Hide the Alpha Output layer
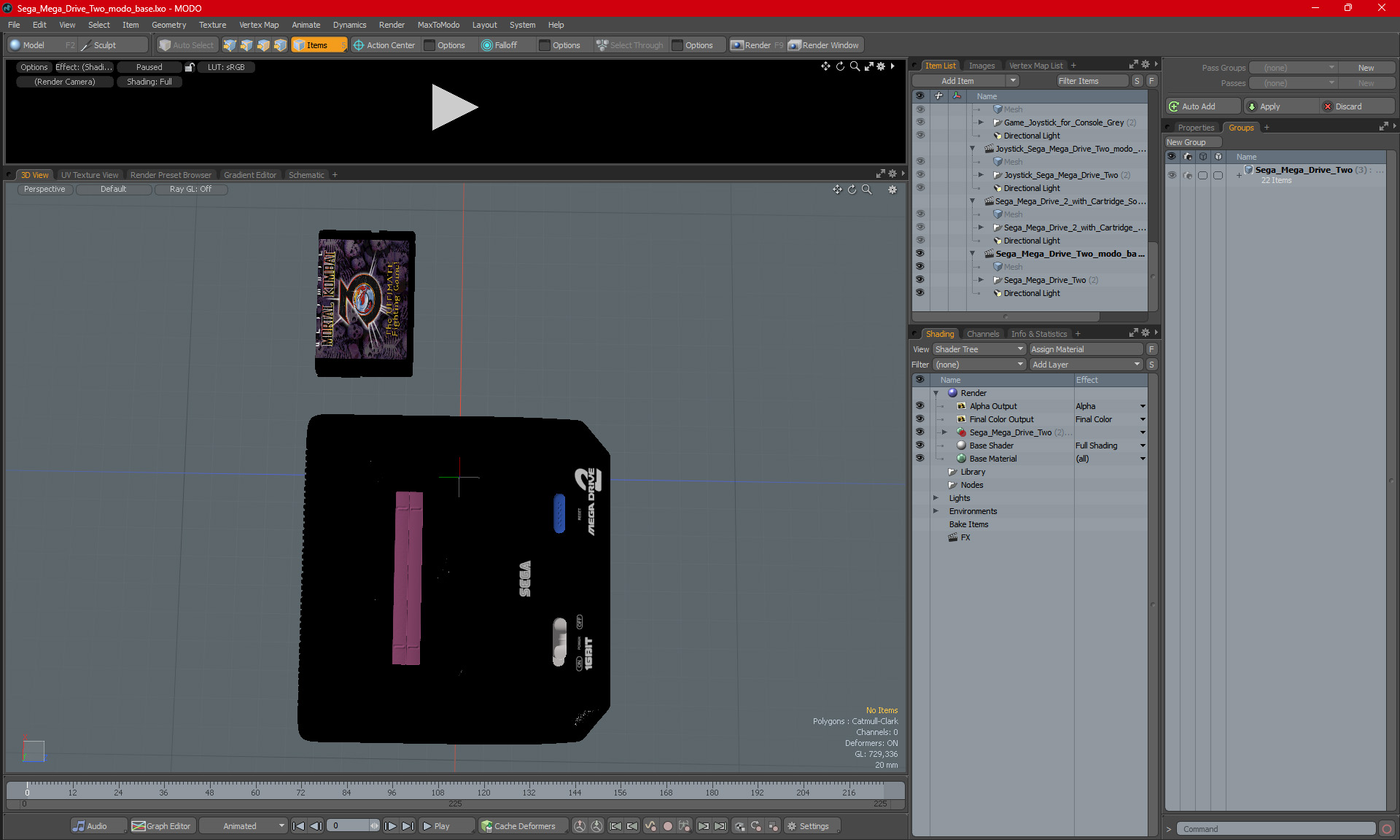This screenshot has width=1400, height=840. [919, 406]
